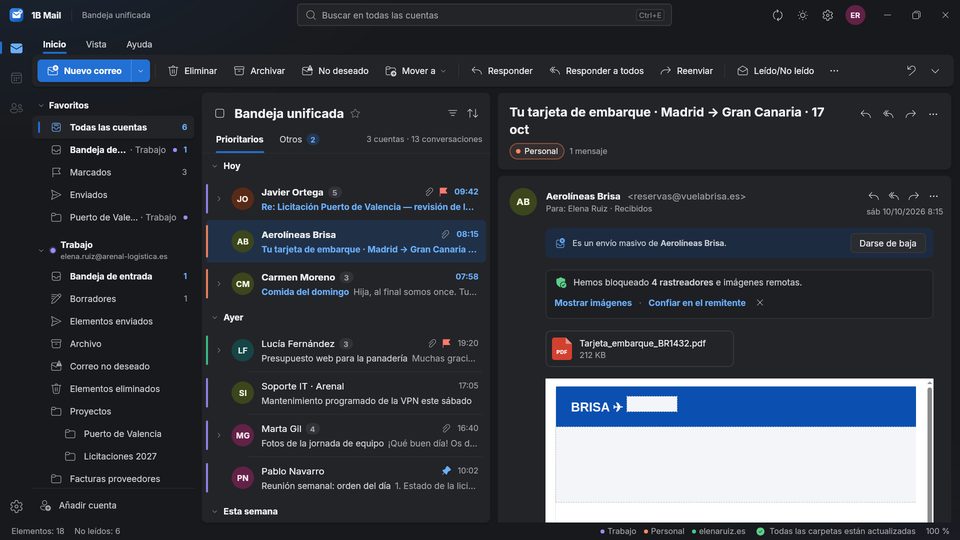Open the ER account avatar menu

click(x=855, y=15)
